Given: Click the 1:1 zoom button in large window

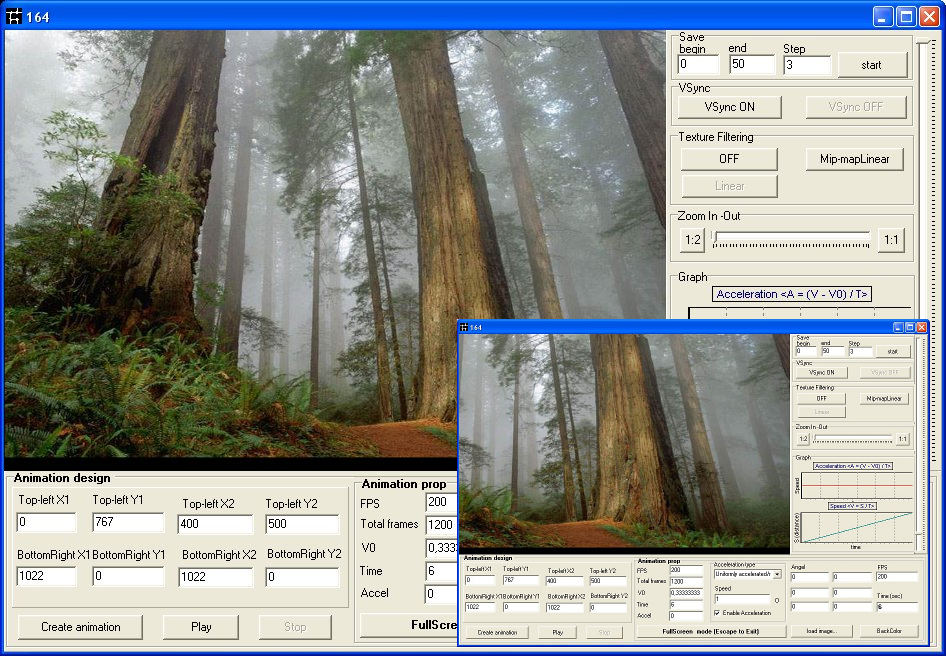Looking at the screenshot, I should point(891,240).
